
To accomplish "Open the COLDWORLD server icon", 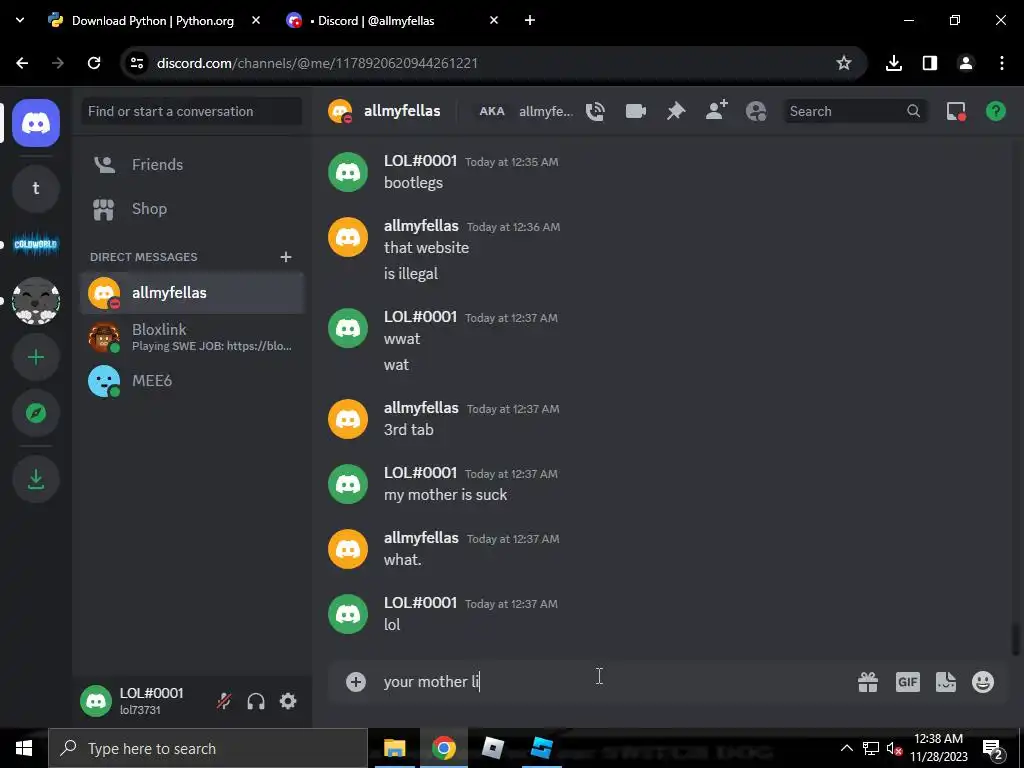I will (x=36, y=244).
